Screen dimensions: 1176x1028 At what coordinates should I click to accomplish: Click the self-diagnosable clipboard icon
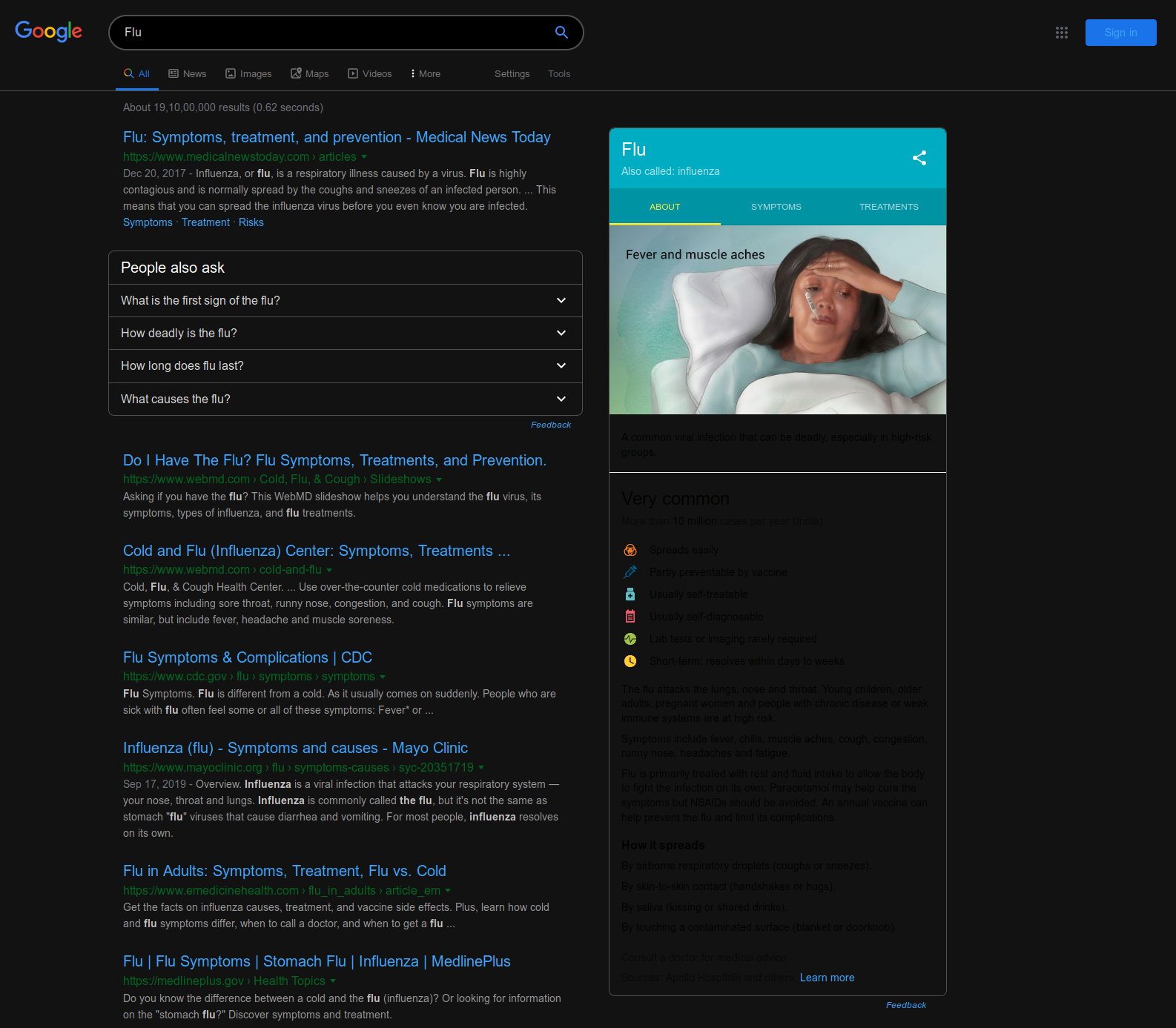point(630,617)
